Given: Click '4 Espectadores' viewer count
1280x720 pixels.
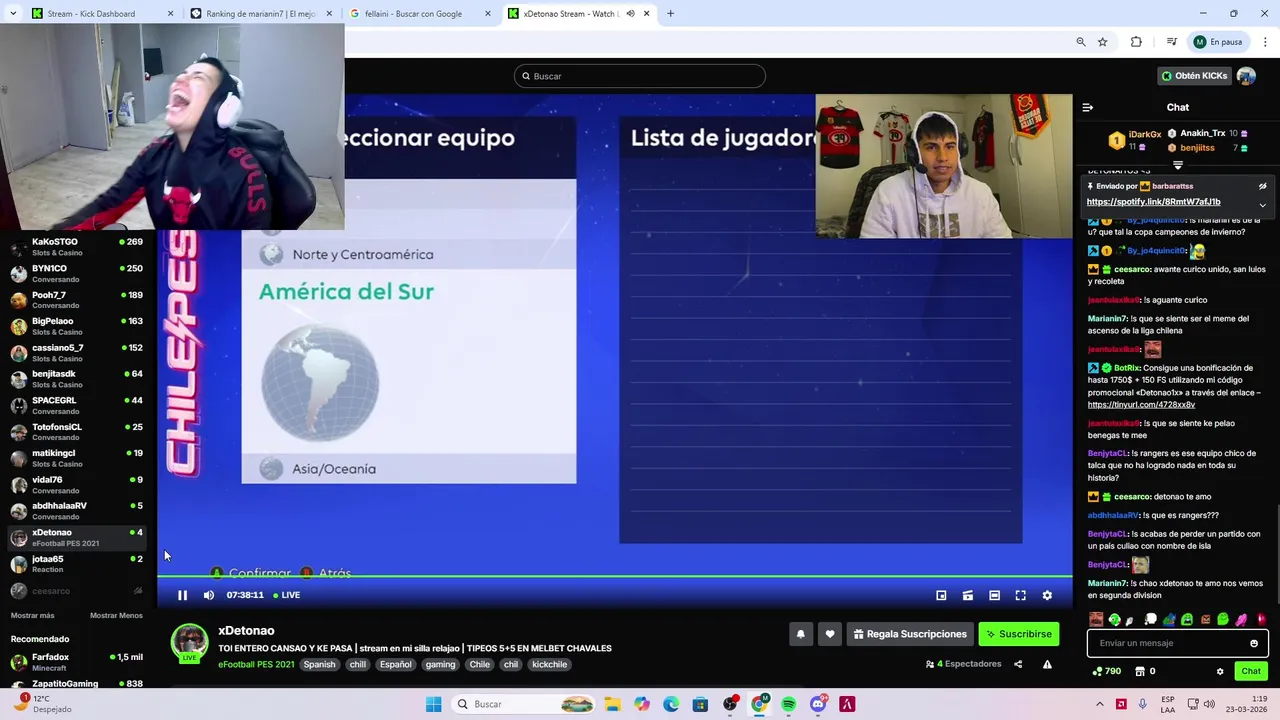Looking at the screenshot, I should click(964, 664).
